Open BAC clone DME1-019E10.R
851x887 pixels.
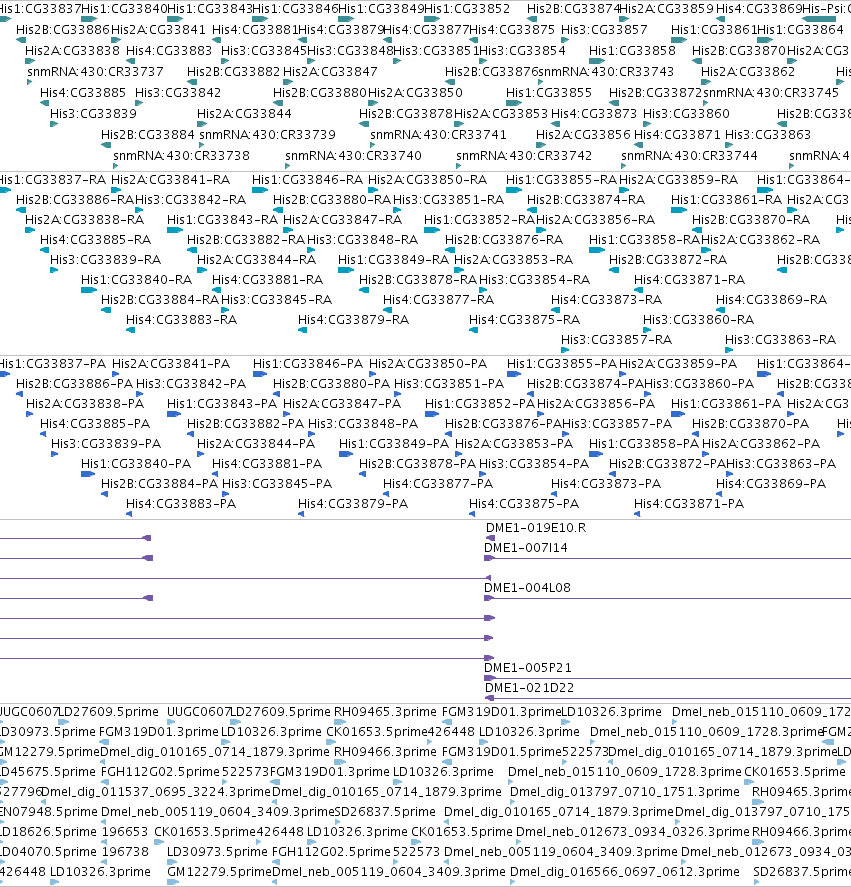click(536, 528)
